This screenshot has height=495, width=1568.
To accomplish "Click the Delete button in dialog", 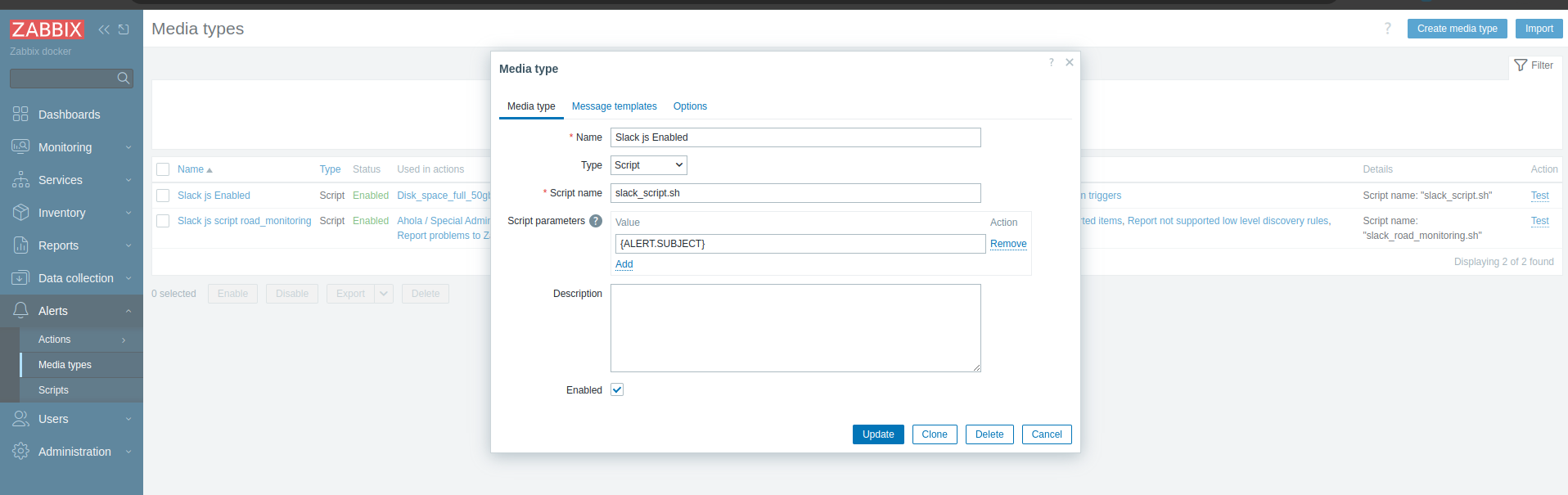I will tap(989, 434).
